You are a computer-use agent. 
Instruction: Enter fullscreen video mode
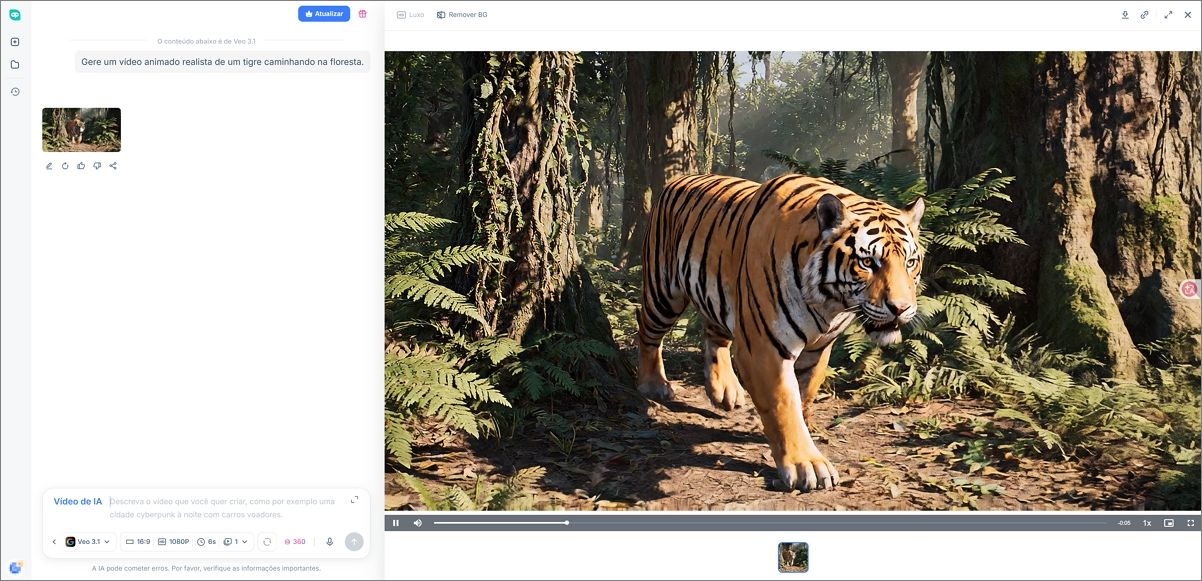click(1191, 523)
